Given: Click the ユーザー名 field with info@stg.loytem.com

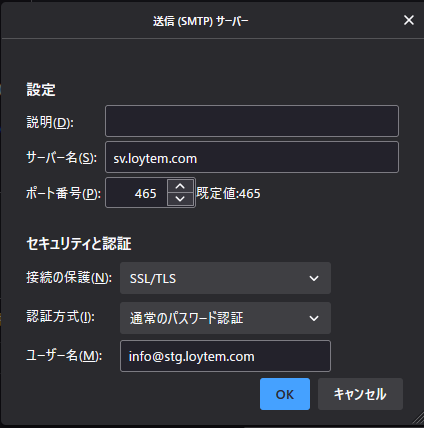Looking at the screenshot, I should pyautogui.click(x=225, y=356).
